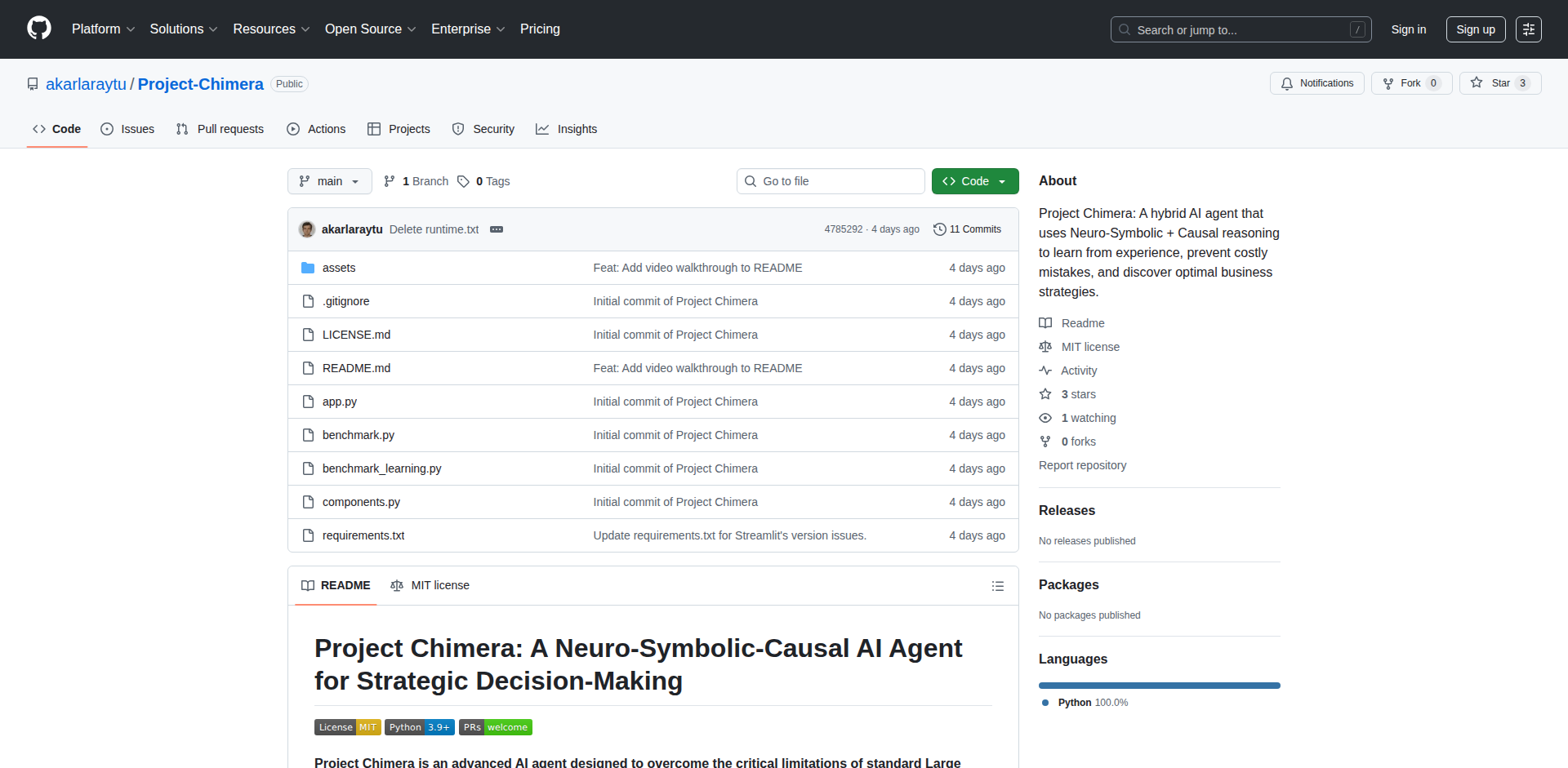Click the clock icon beside 11 Commits

(x=939, y=229)
